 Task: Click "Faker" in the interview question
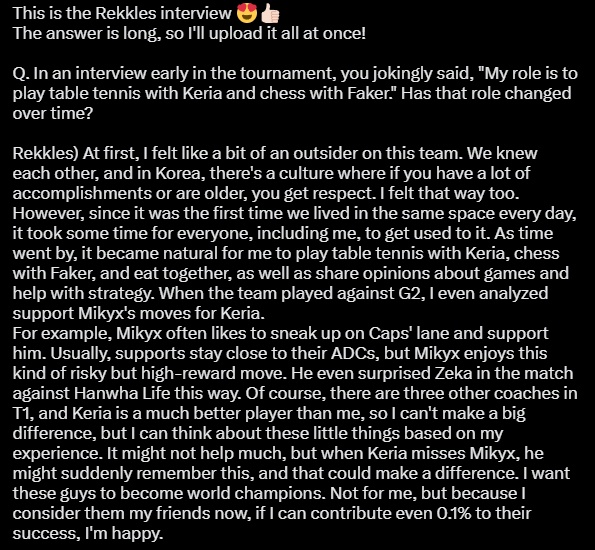(375, 93)
